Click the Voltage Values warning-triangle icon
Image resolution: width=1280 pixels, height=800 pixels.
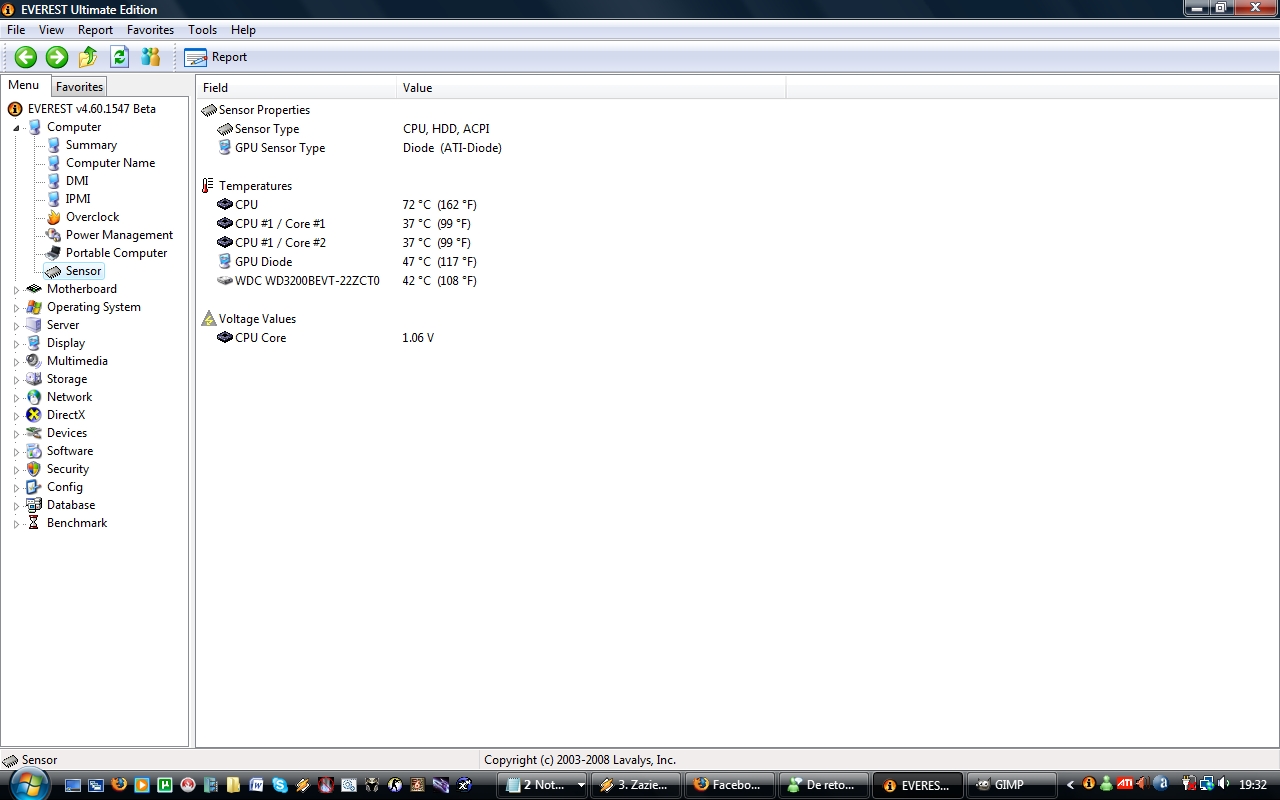tap(208, 319)
